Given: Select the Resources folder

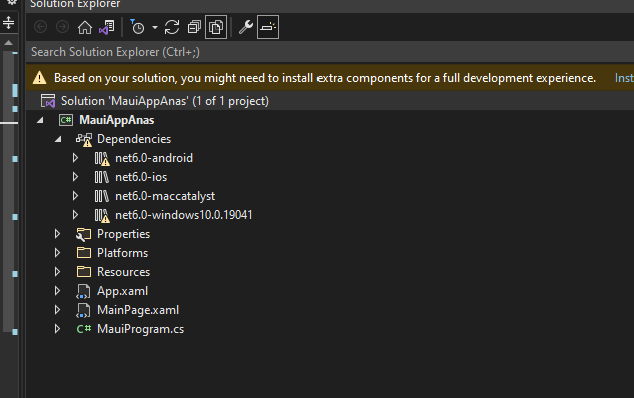Looking at the screenshot, I should pyautogui.click(x=123, y=272).
